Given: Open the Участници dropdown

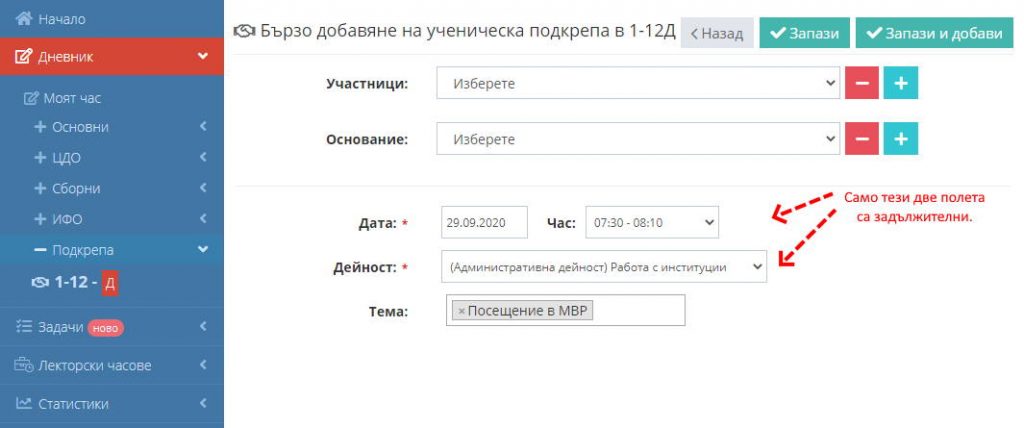Looking at the screenshot, I should (x=638, y=83).
